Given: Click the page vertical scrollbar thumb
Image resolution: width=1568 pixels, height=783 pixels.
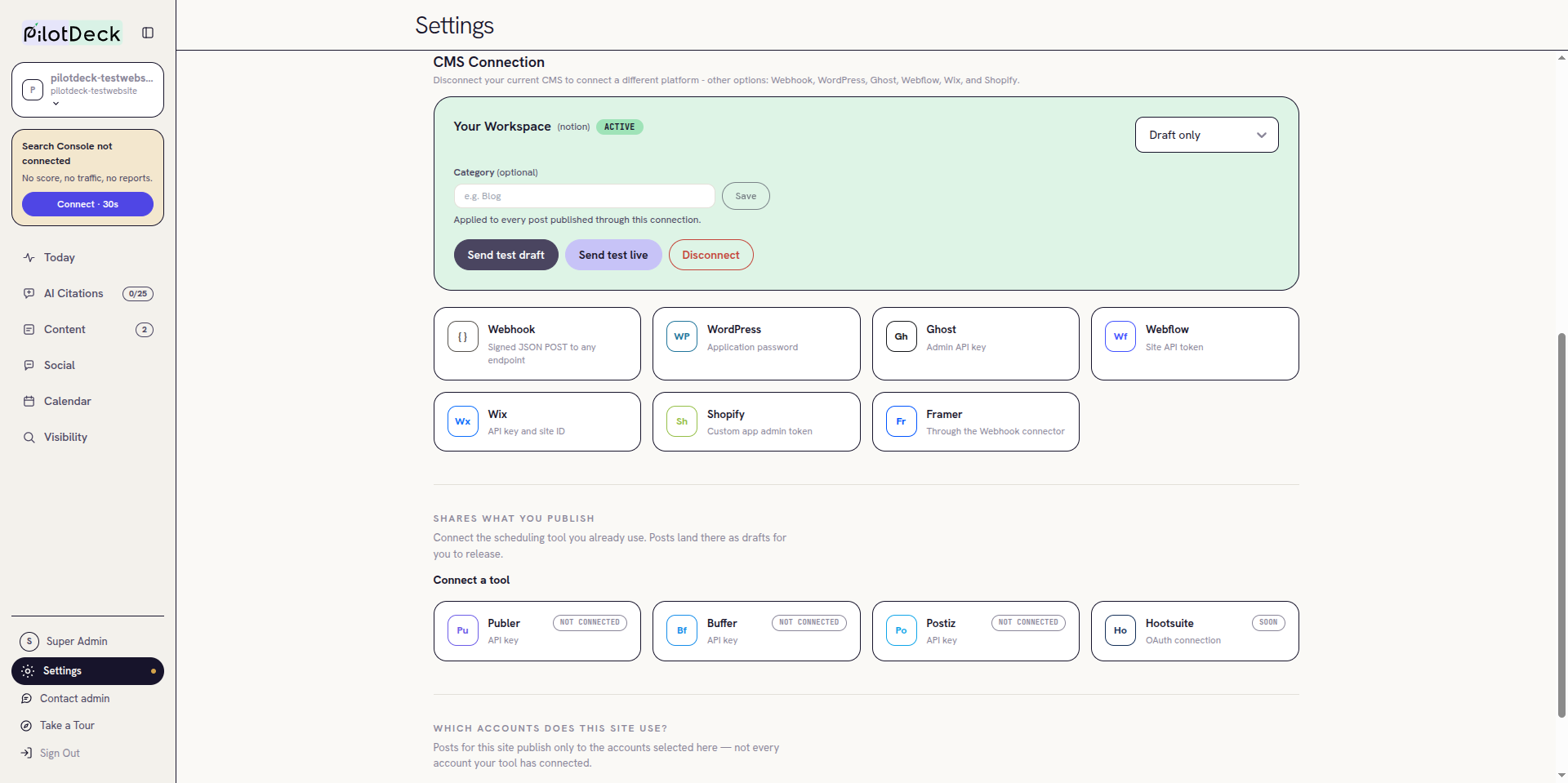Looking at the screenshot, I should coord(1561,524).
